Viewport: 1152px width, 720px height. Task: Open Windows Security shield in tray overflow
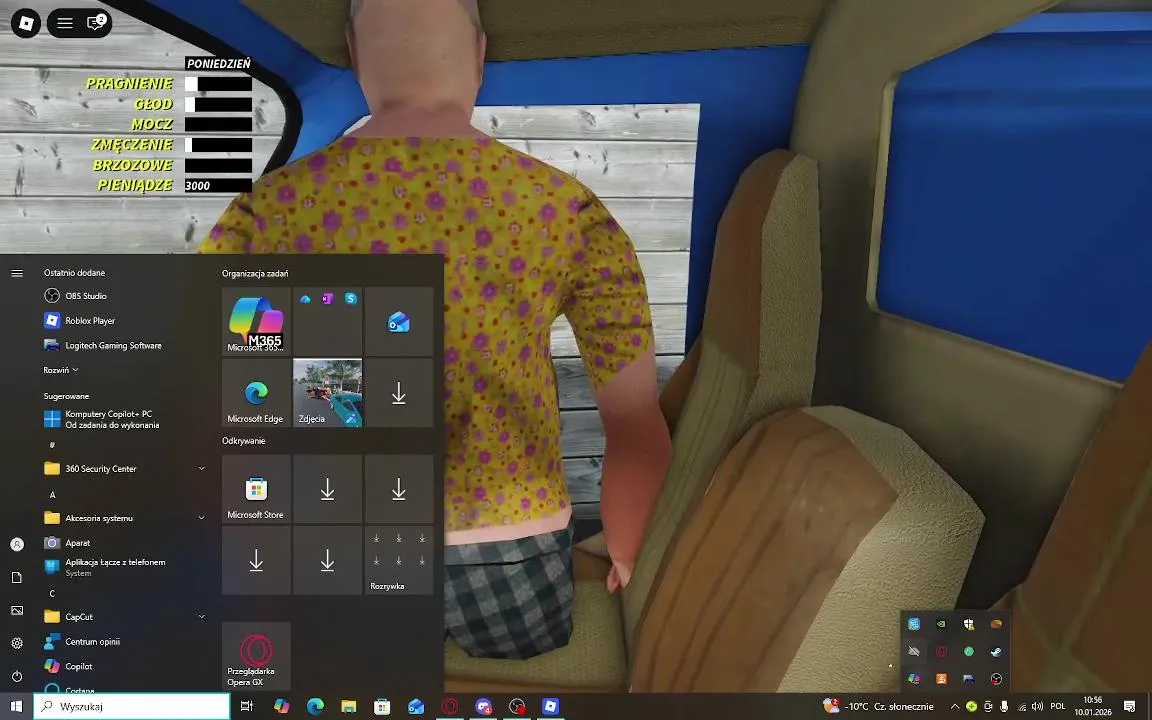[969, 624]
